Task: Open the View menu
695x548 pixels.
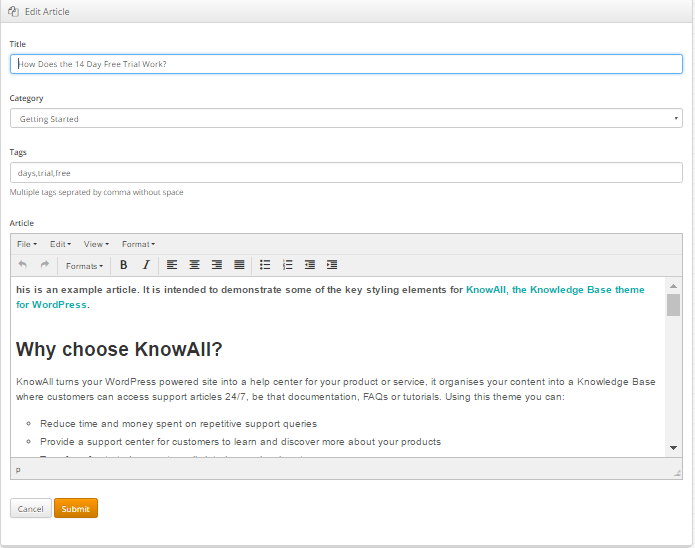Action: click(96, 244)
